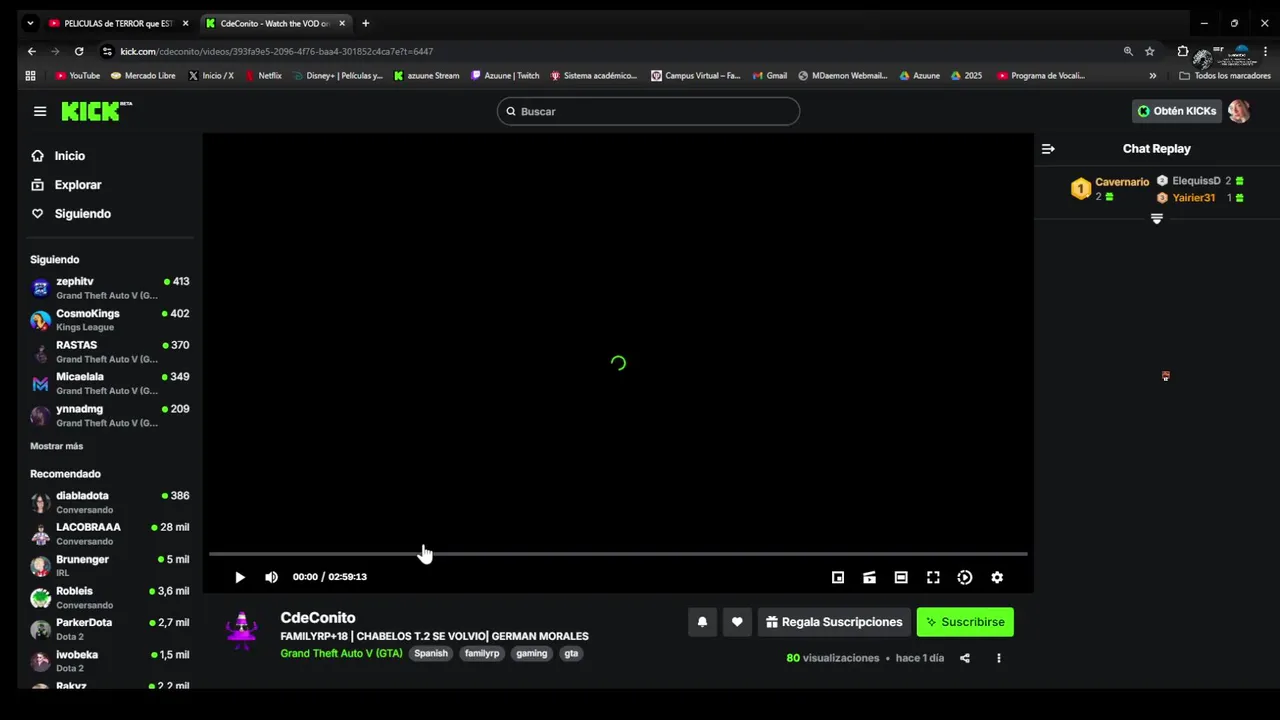The width and height of the screenshot is (1280, 720).
Task: Open browser zoom magnifier icon
Action: (x=1128, y=51)
